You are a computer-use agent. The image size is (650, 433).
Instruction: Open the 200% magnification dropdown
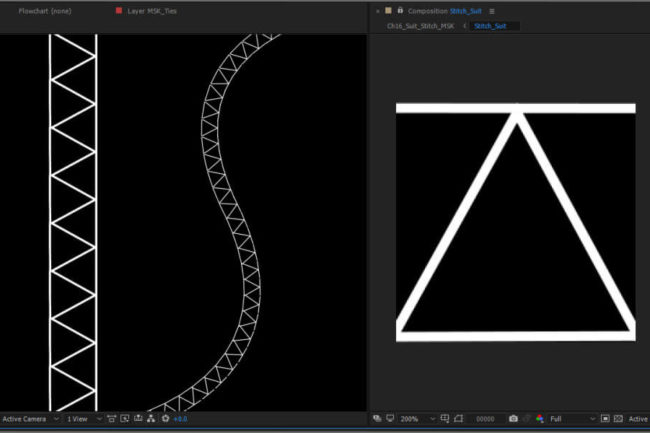point(413,418)
